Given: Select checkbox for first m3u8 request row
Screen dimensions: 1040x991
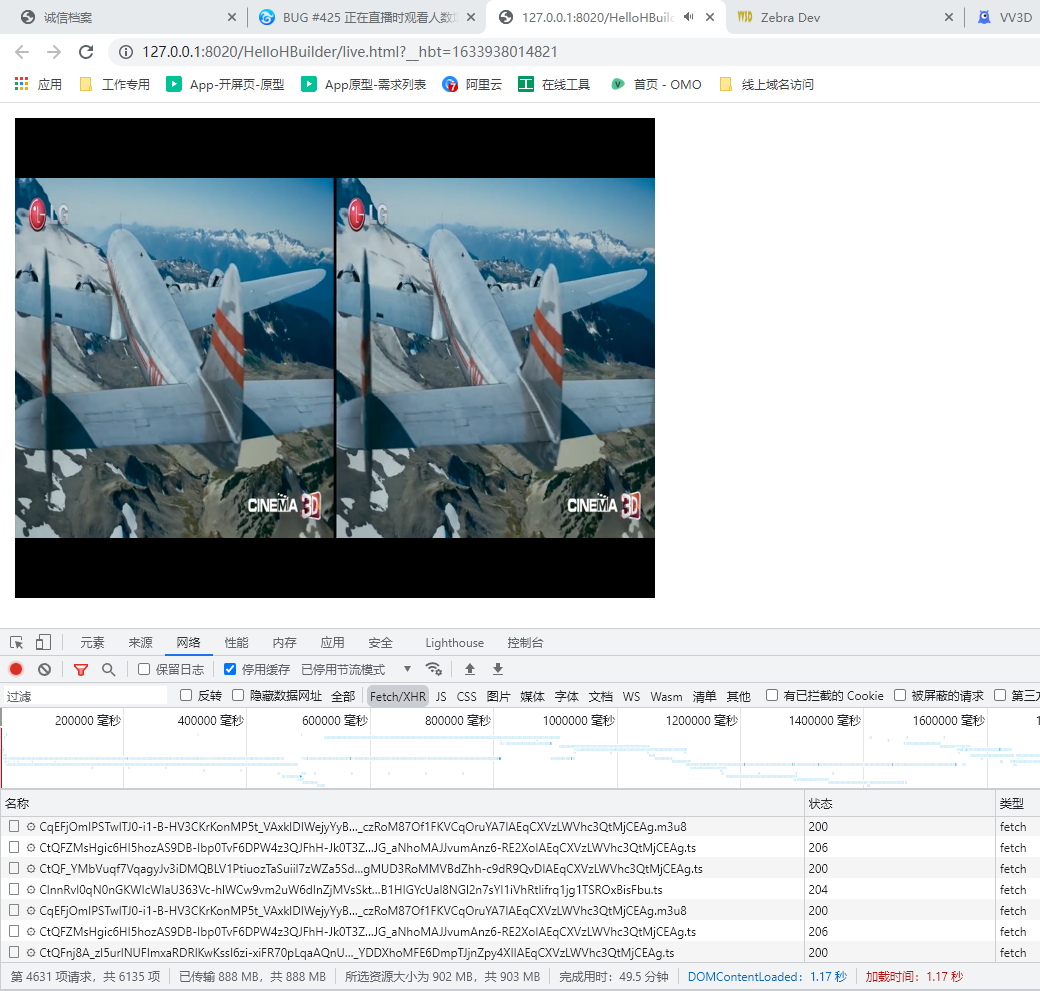Looking at the screenshot, I should 14,826.
